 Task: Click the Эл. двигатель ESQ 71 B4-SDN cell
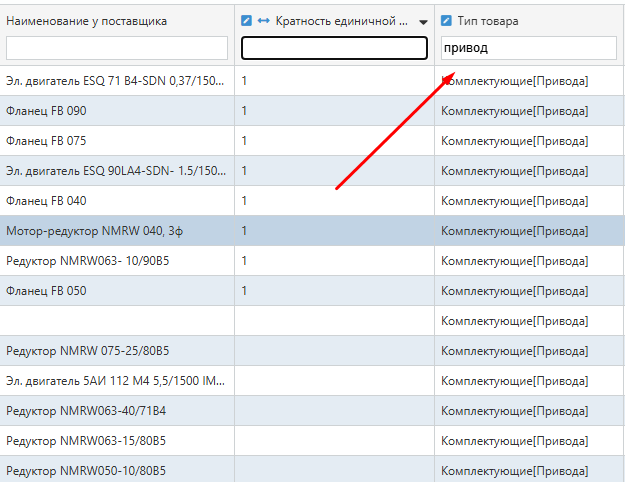[116, 81]
